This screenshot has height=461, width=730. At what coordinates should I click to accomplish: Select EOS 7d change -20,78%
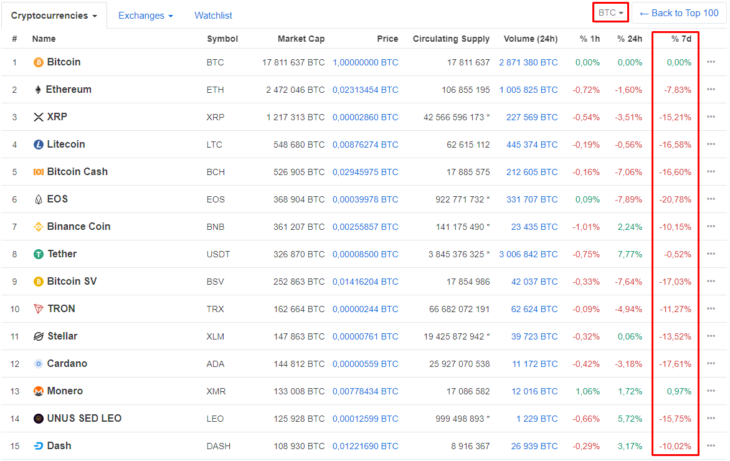coord(675,200)
